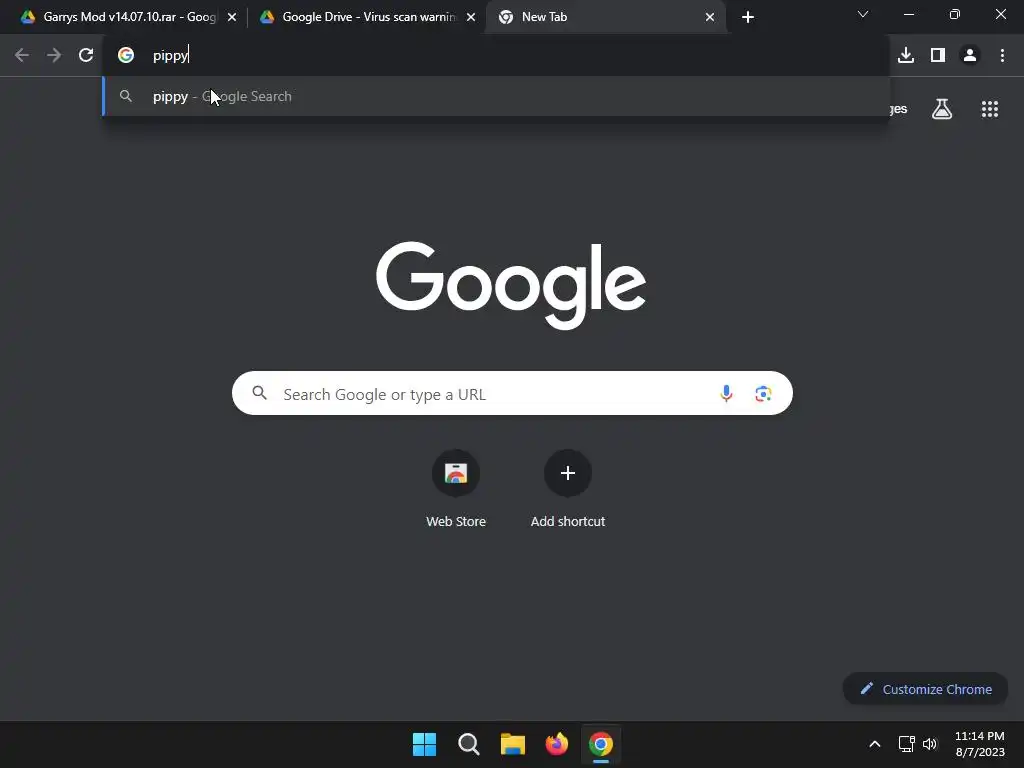Focus the address bar containing pippy
This screenshot has height=768, width=1024.
point(496,55)
